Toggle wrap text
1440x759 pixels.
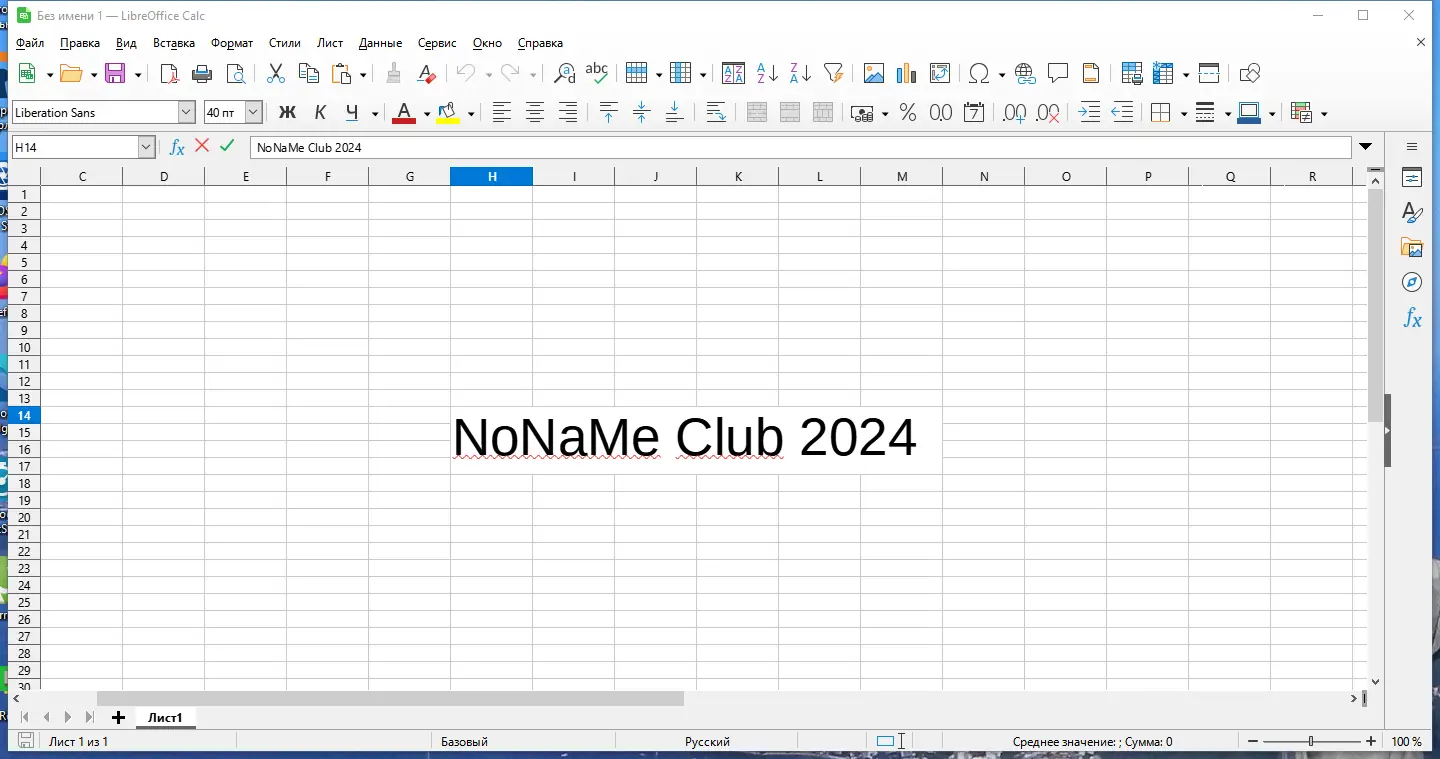[x=716, y=113]
